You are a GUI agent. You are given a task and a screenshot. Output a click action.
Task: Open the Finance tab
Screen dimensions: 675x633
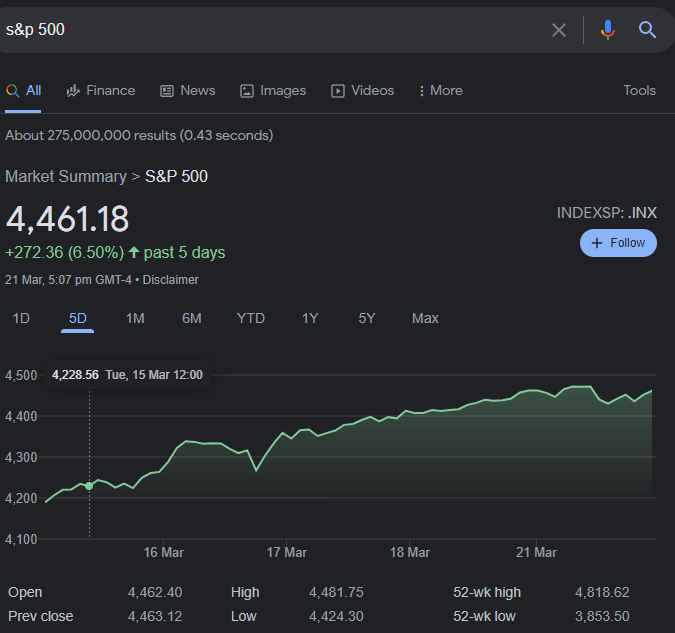point(101,90)
